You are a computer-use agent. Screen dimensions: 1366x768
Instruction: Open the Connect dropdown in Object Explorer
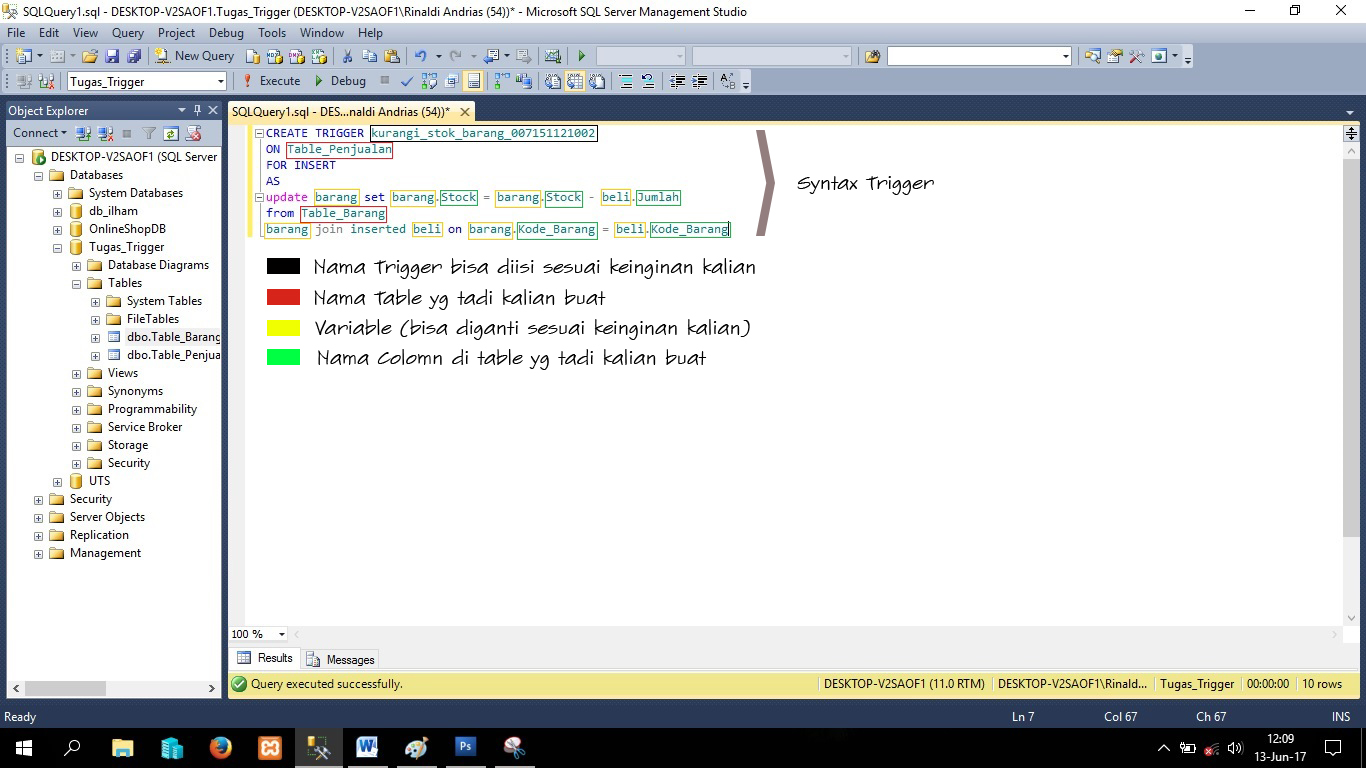tap(39, 132)
